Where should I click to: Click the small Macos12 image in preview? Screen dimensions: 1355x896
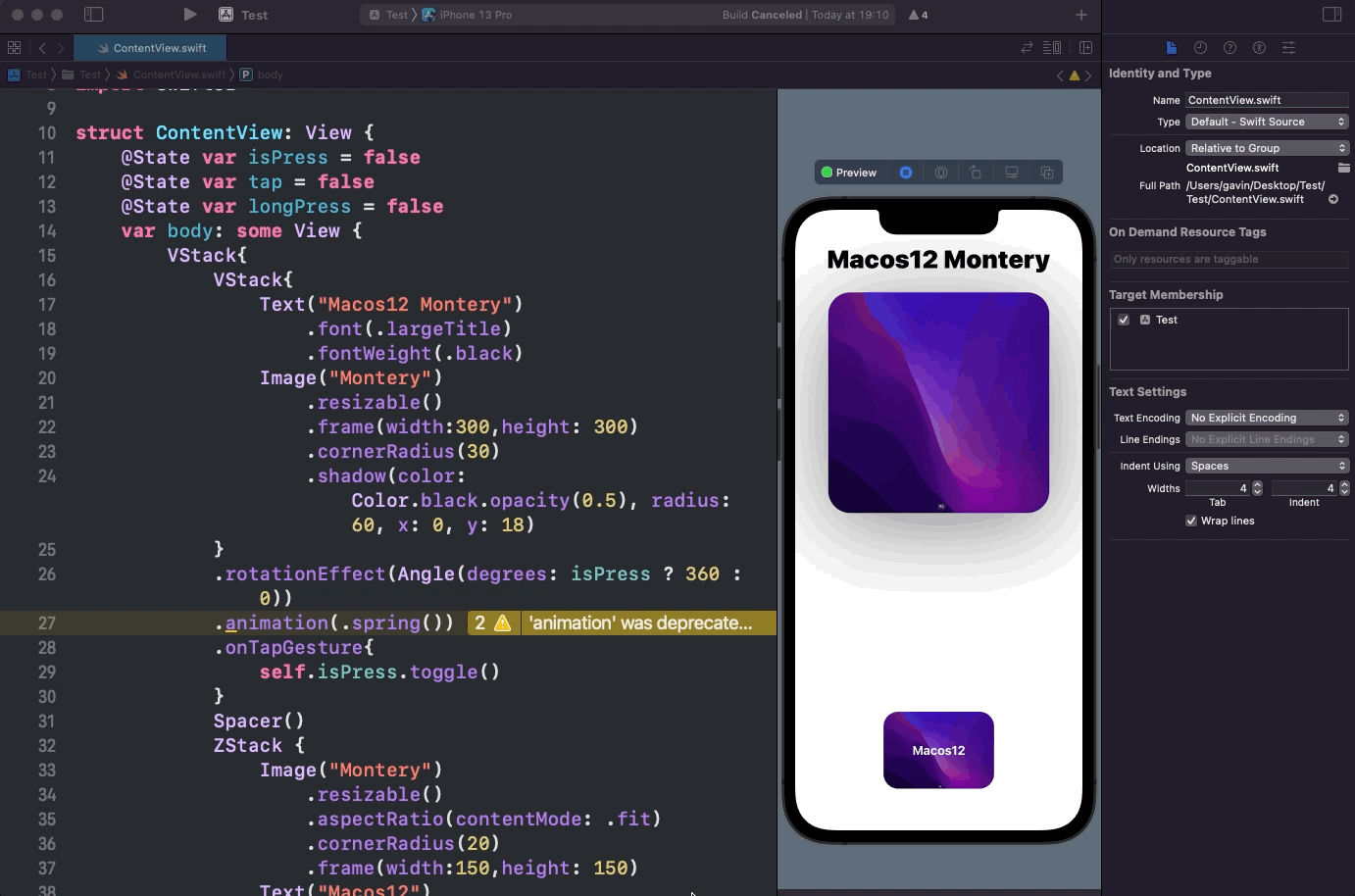[938, 750]
